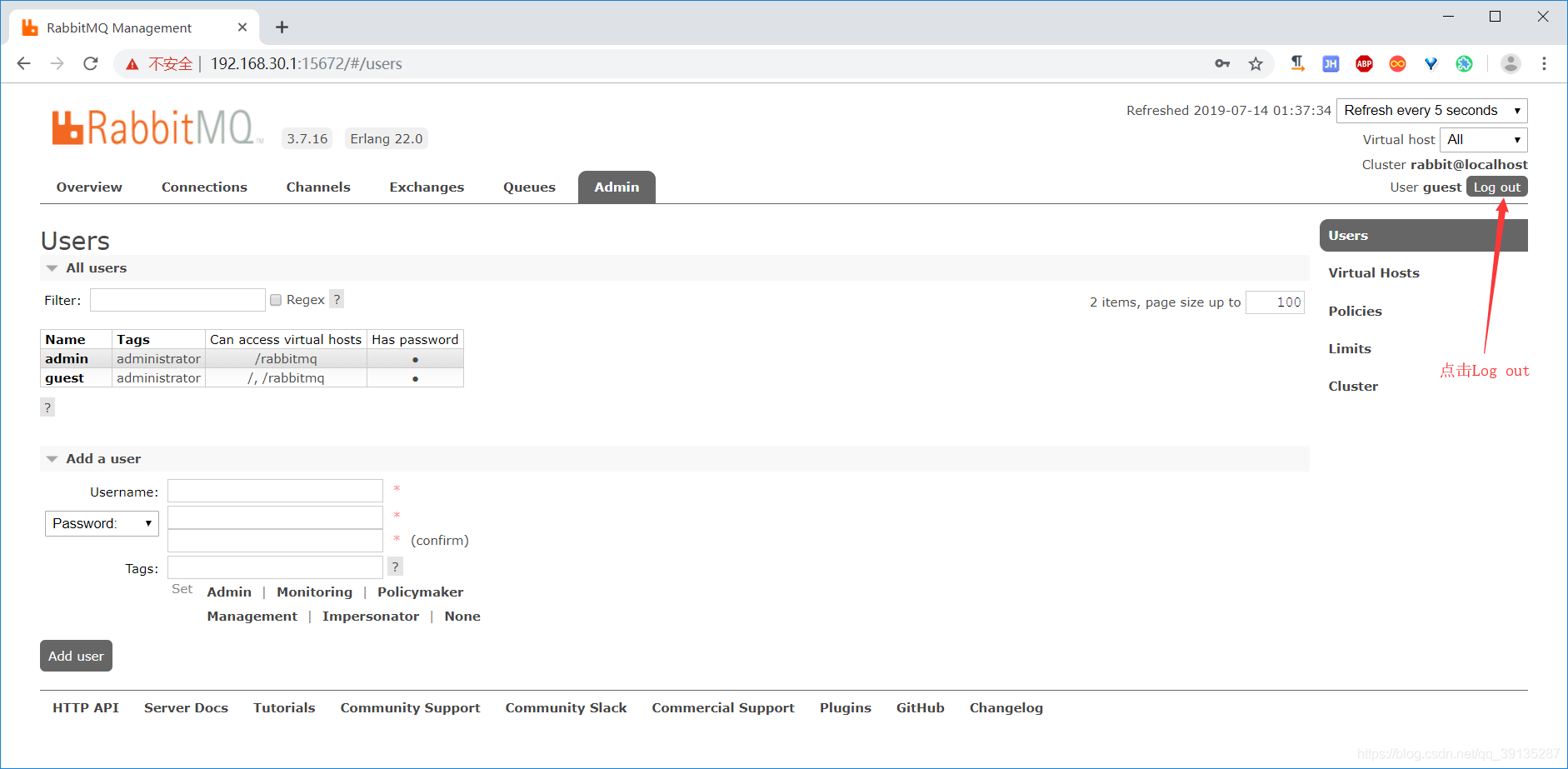This screenshot has width=1568, height=769.
Task: Reload the page with refresh icon
Action: click(x=91, y=63)
